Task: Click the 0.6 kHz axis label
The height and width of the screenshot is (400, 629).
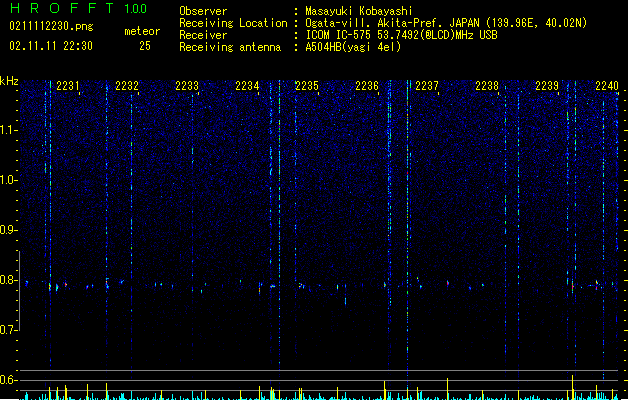Action: 9,380
